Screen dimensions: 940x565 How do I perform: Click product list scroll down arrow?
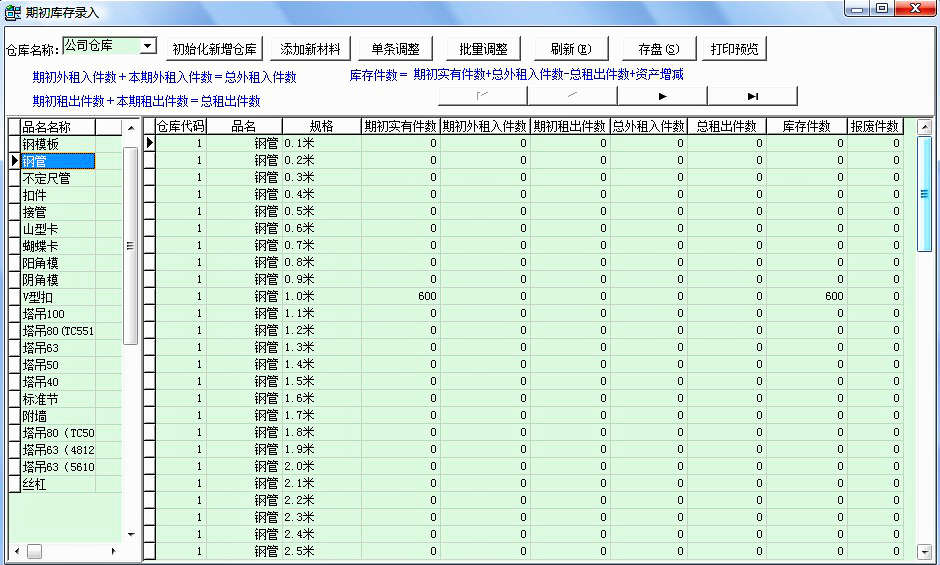click(131, 534)
